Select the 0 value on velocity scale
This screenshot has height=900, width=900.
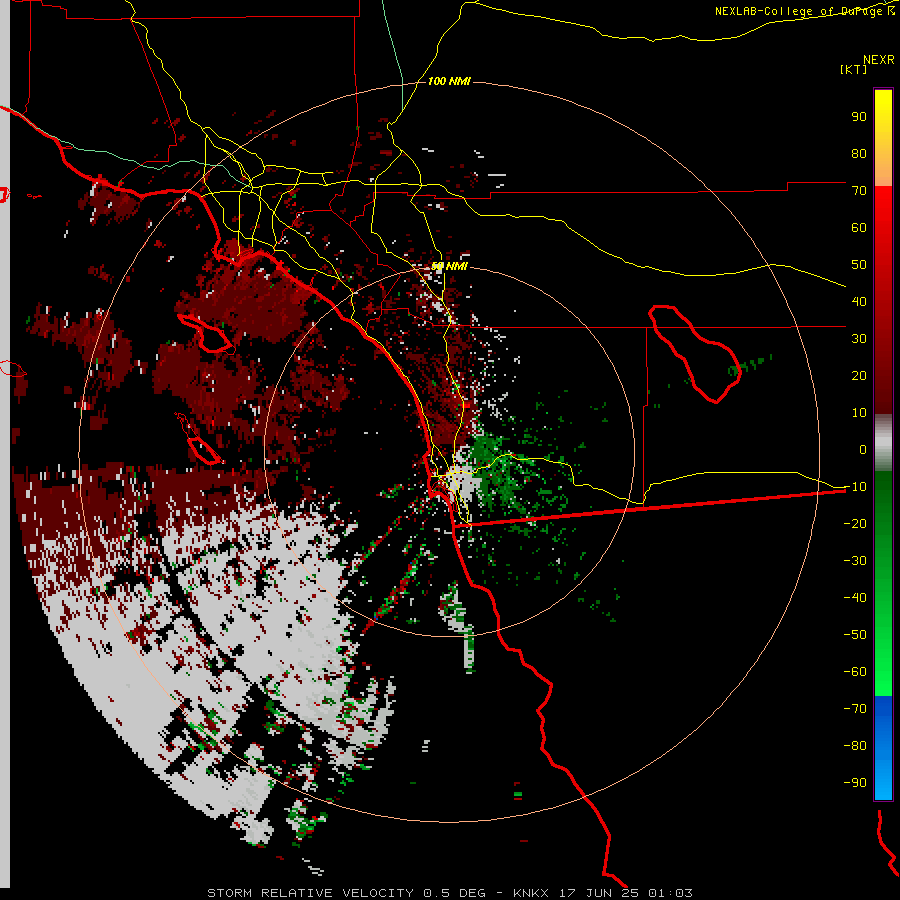click(863, 449)
